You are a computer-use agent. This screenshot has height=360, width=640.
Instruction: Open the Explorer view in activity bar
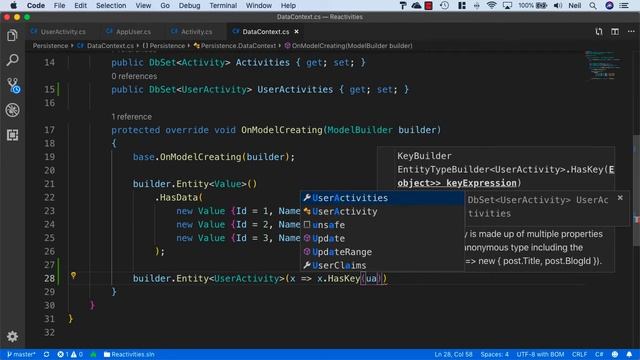pos(12,36)
